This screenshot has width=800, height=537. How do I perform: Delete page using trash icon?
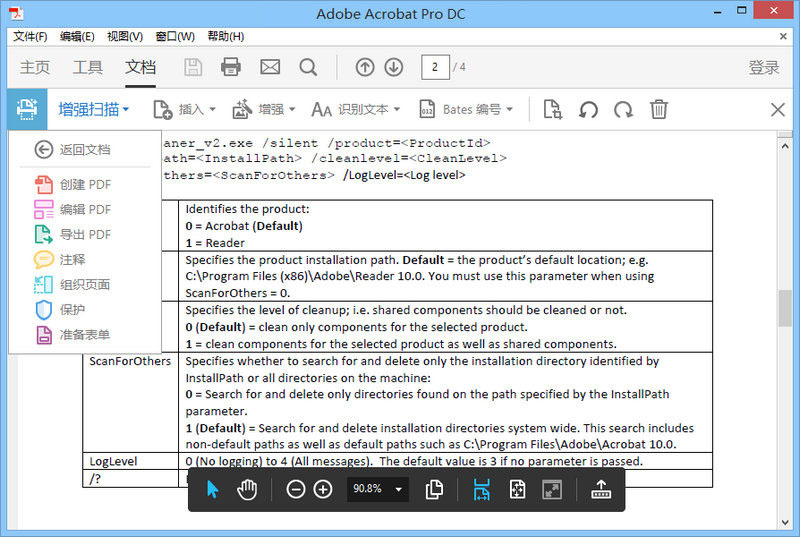[659, 109]
